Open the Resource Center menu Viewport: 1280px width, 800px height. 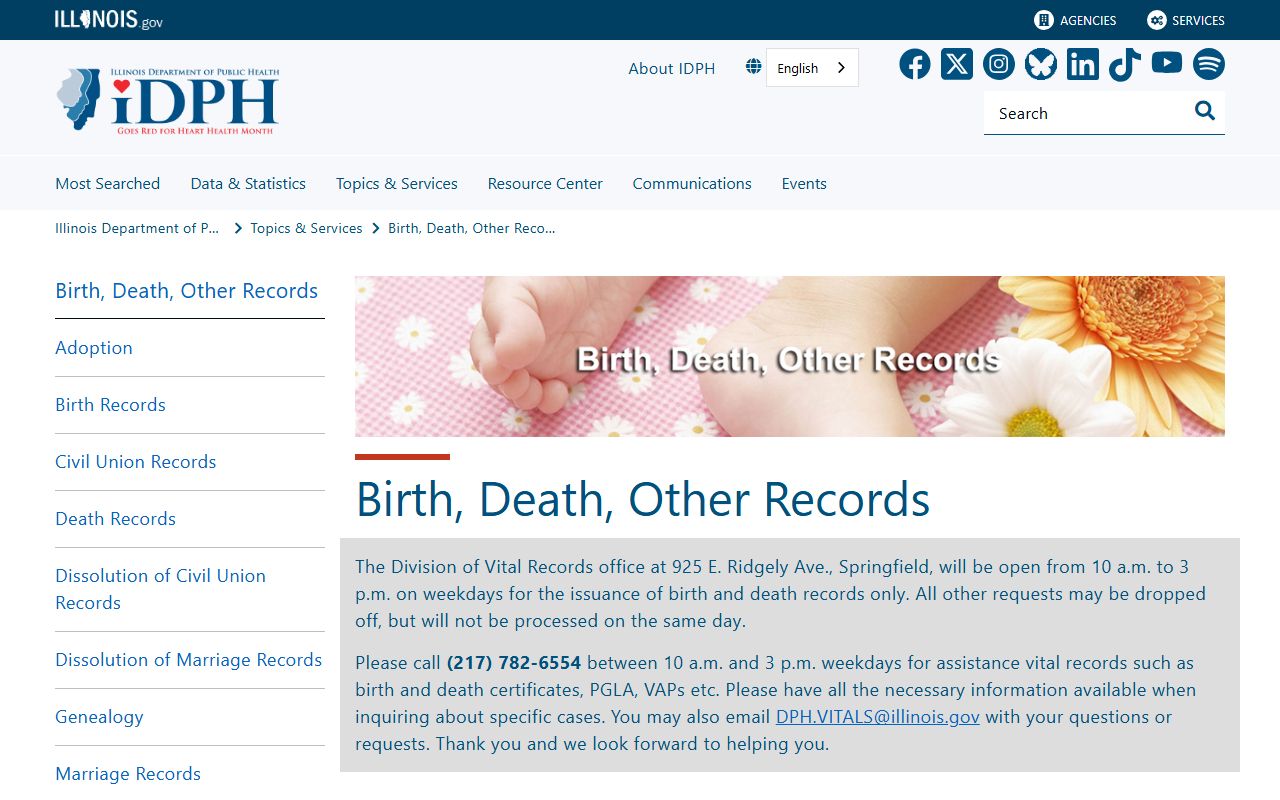(545, 184)
